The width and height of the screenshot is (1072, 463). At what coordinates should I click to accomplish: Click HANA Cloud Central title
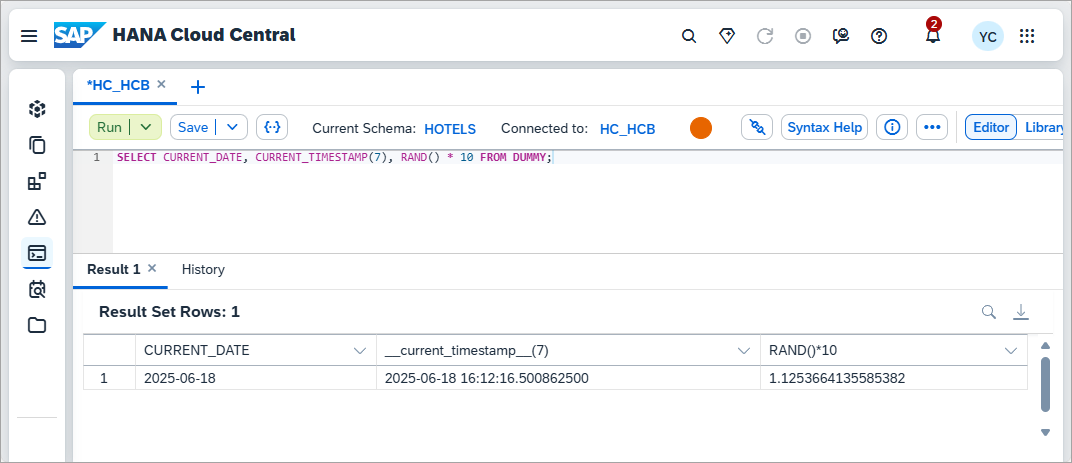coord(204,35)
